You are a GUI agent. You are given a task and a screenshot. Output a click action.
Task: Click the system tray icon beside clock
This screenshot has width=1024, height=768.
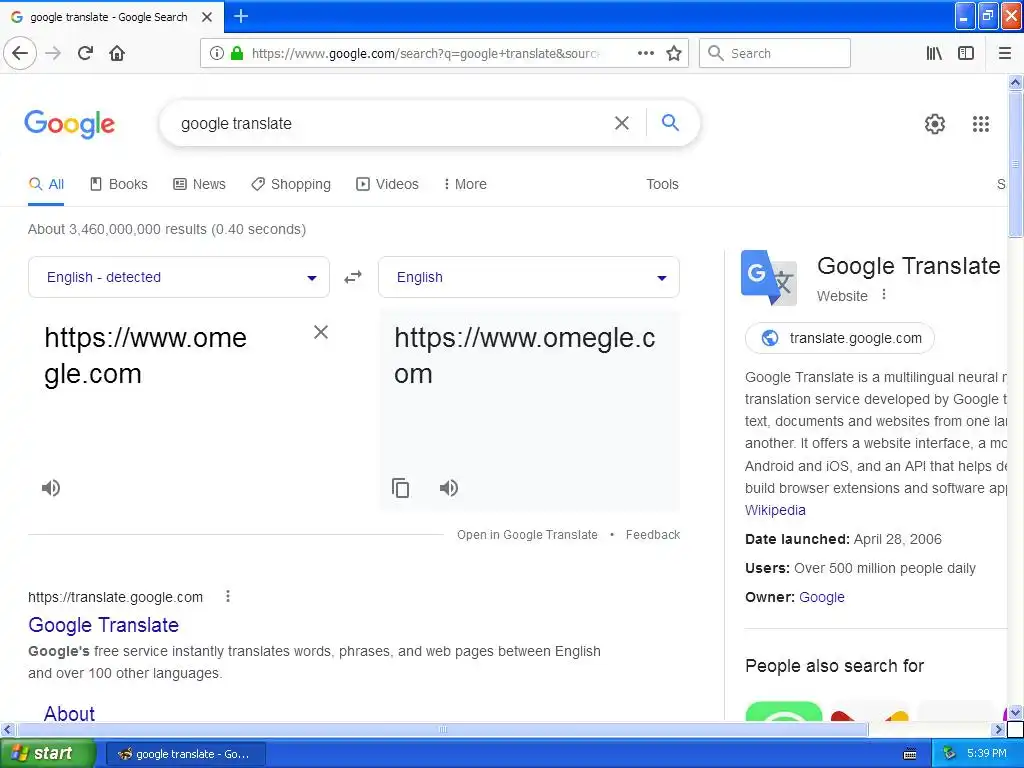click(x=949, y=754)
